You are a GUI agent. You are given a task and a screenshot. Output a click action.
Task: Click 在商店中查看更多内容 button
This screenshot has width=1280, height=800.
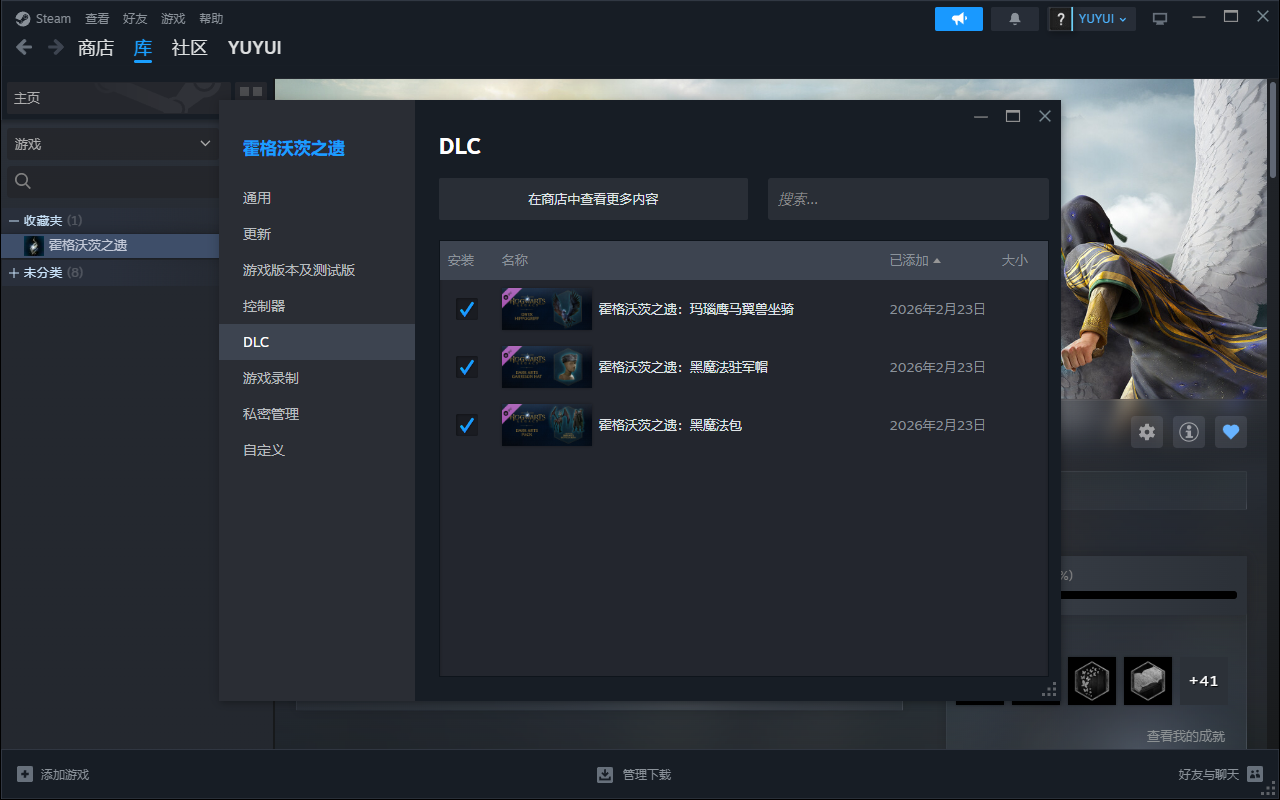coord(593,199)
